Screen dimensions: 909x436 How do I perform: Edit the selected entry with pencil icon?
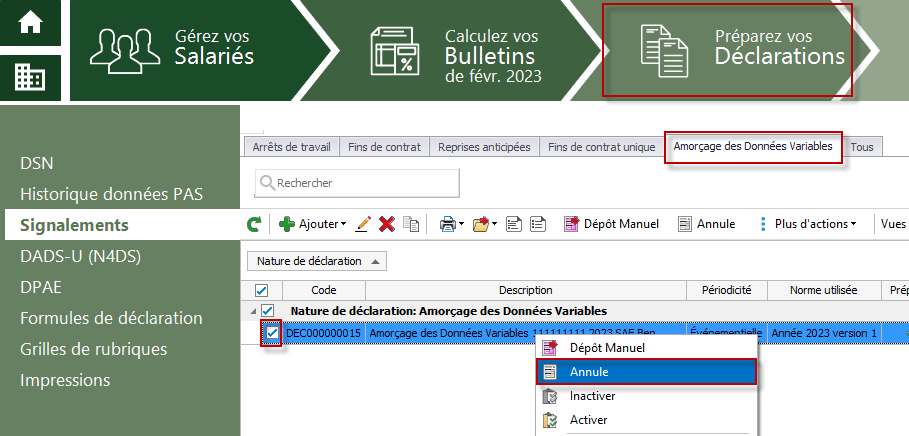(363, 224)
